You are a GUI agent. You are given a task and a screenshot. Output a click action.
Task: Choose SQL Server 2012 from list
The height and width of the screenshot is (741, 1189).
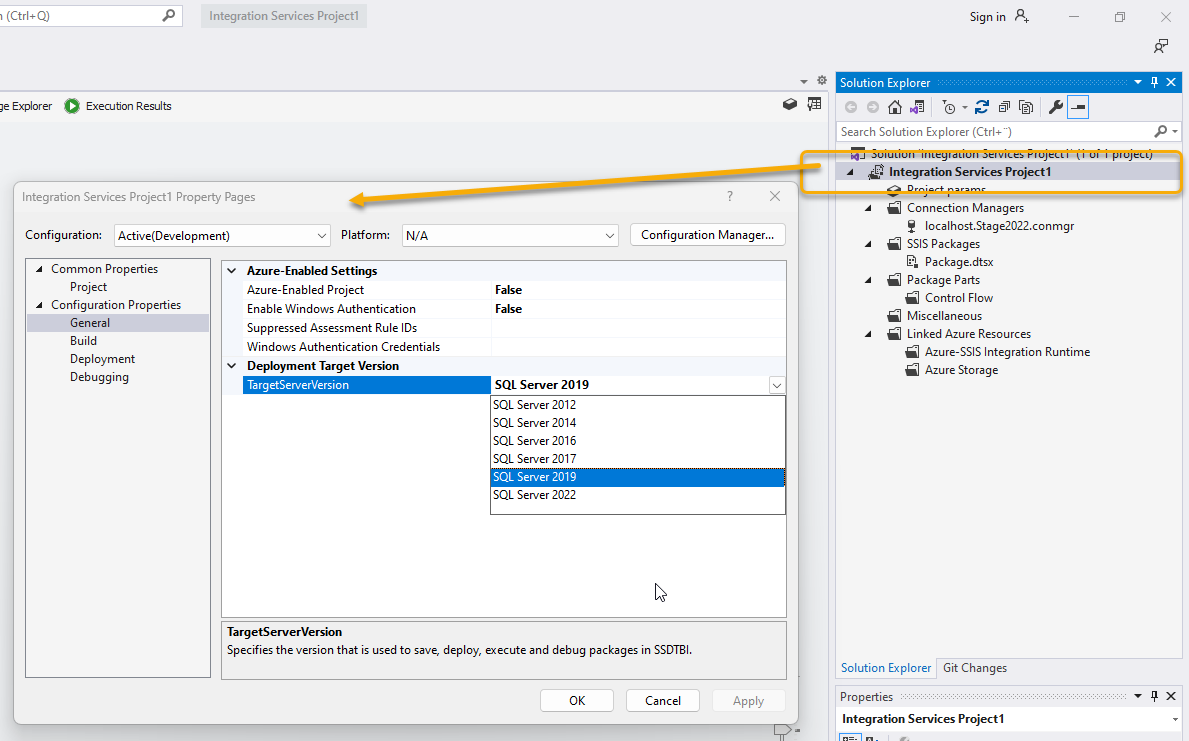pyautogui.click(x=638, y=405)
